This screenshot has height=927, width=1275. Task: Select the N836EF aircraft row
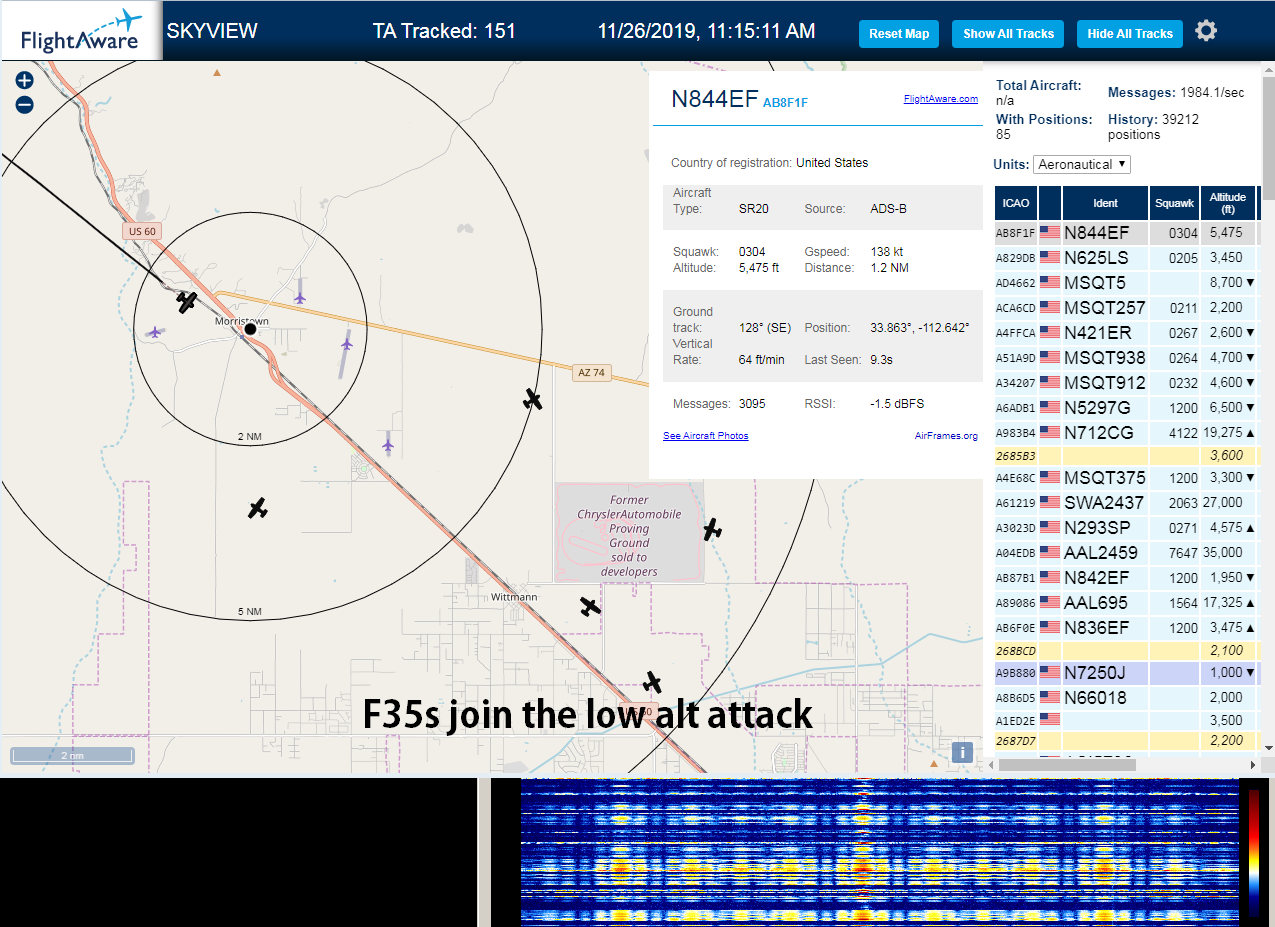[1125, 628]
